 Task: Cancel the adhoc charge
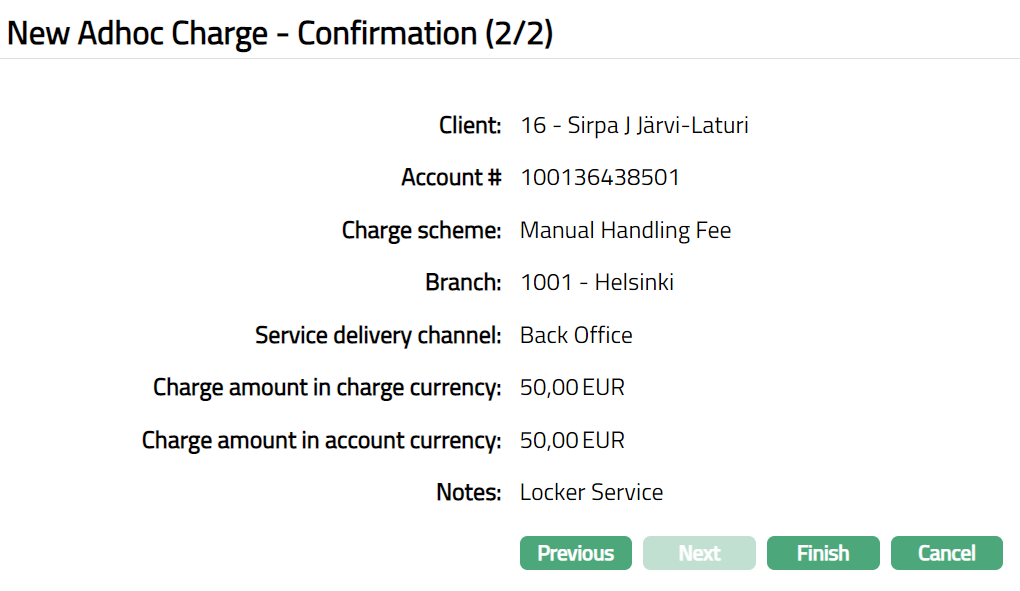coord(946,553)
